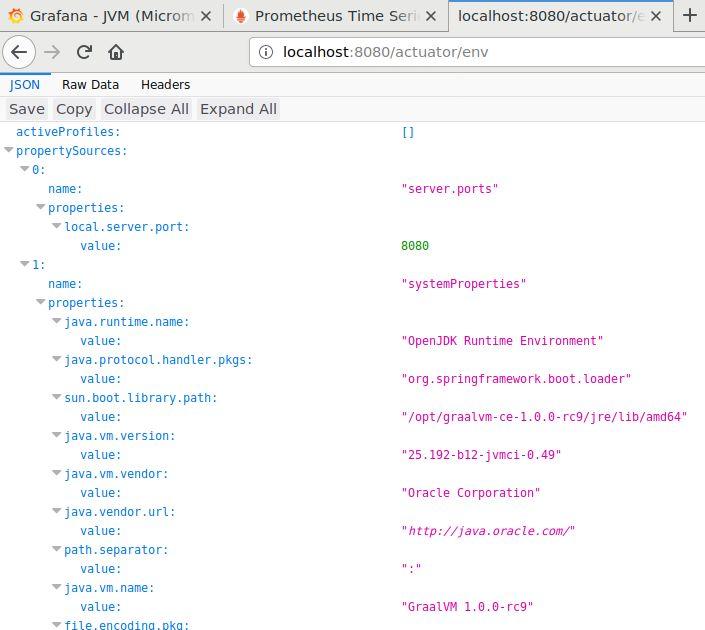This screenshot has height=630, width=705.
Task: Click the Prometheus flame favicon on tab
Action: click(x=241, y=16)
